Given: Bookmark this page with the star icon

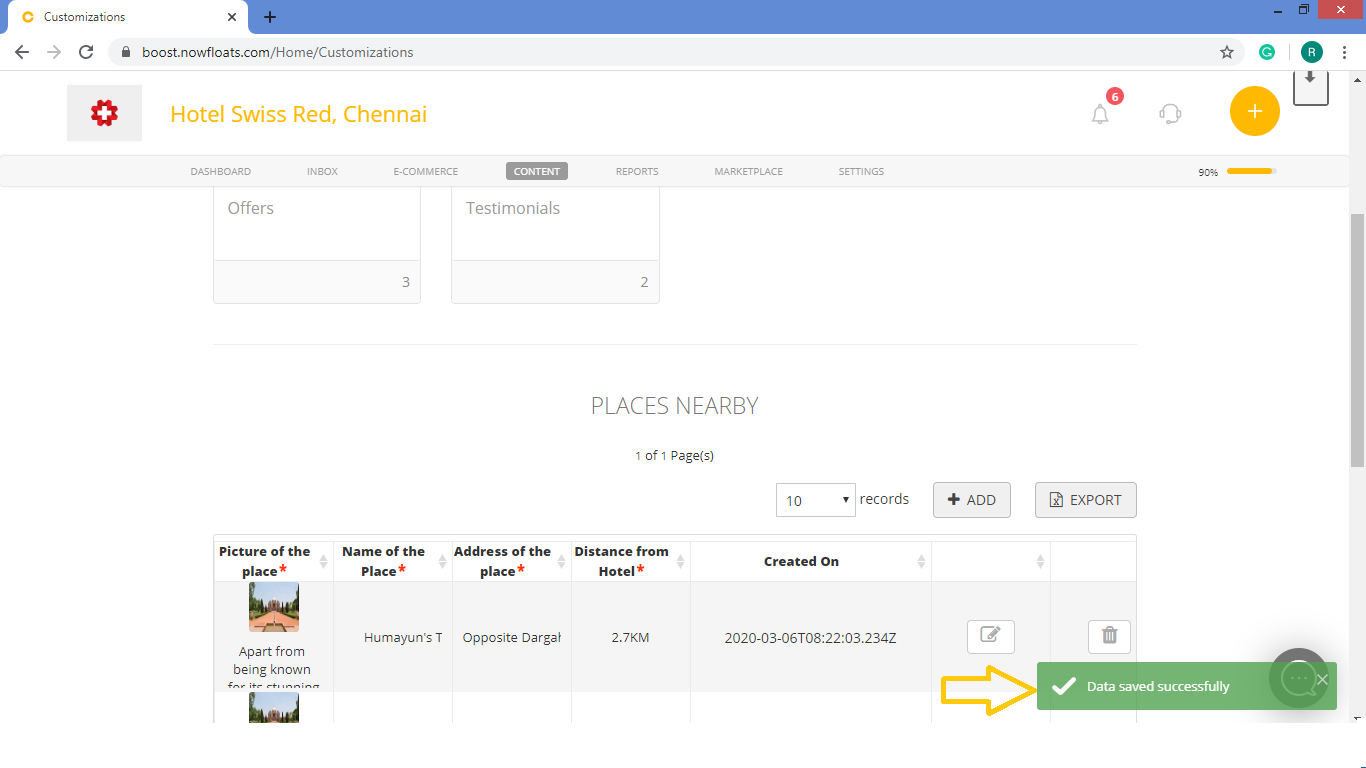Looking at the screenshot, I should click(1227, 52).
